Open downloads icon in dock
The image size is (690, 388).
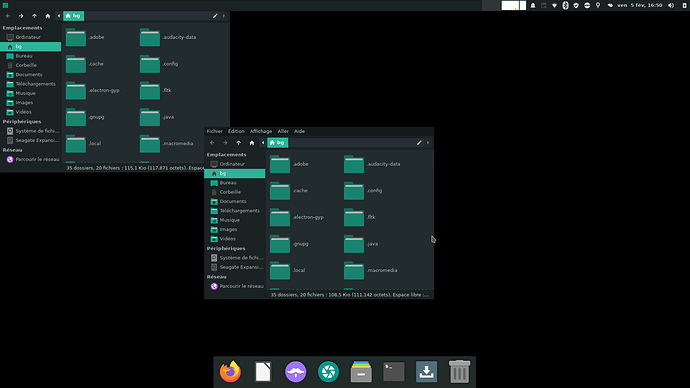pos(426,372)
